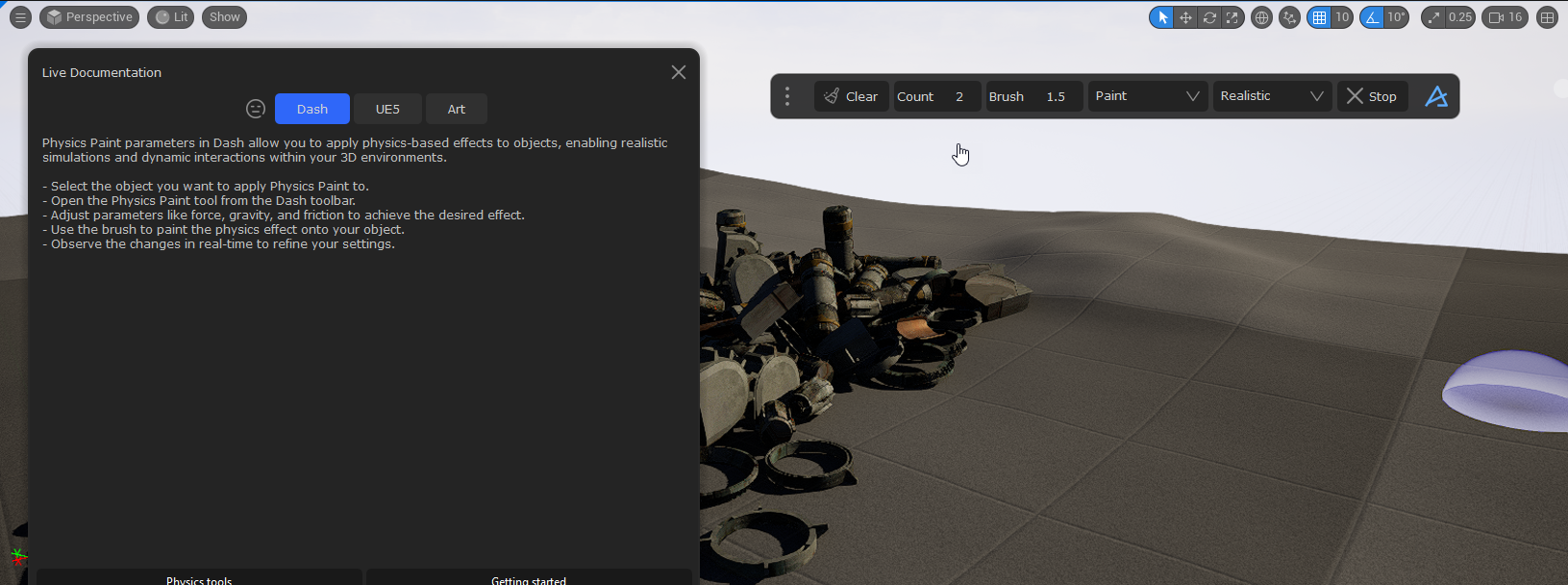
Task: Close the Live Documentation panel
Action: [x=679, y=72]
